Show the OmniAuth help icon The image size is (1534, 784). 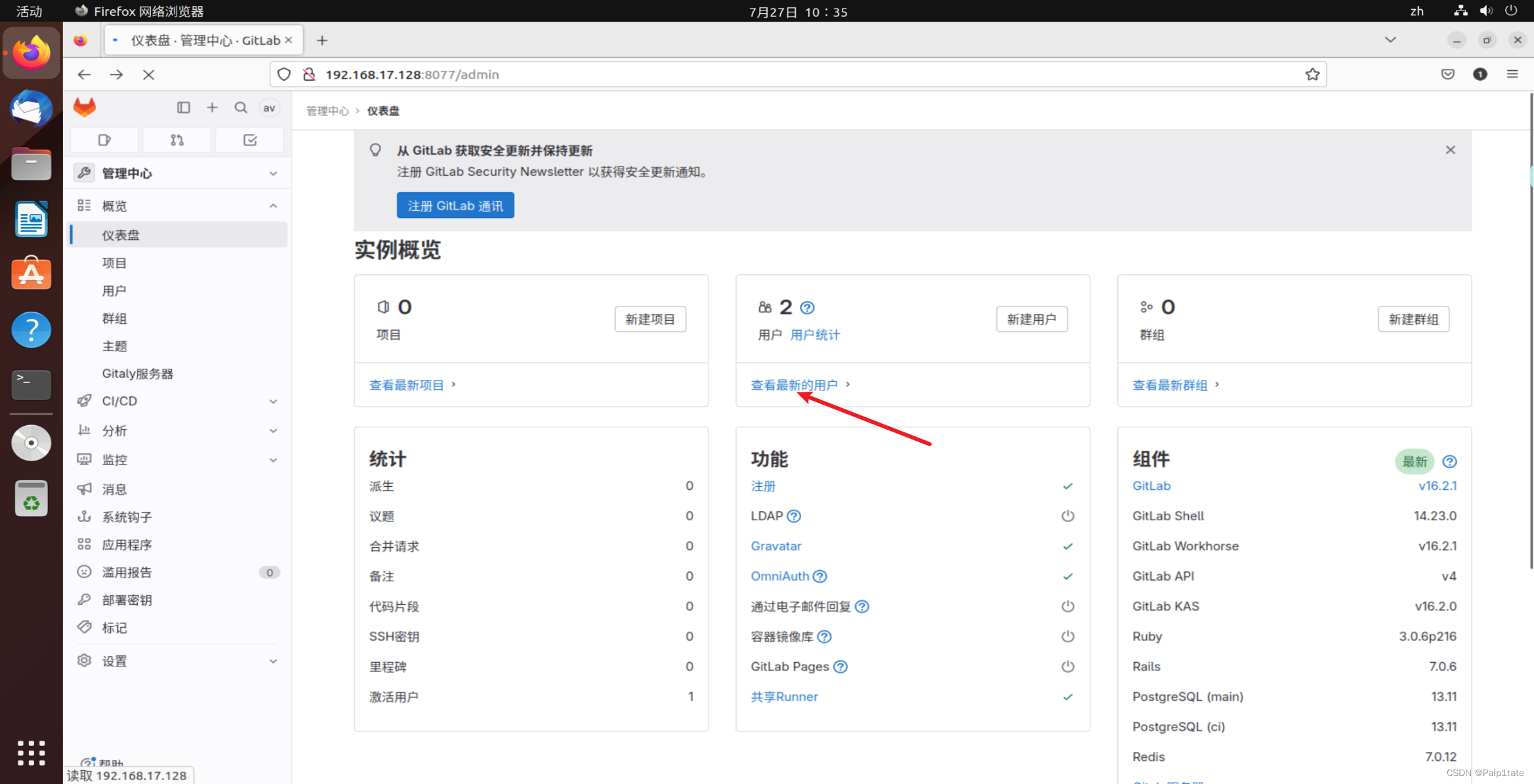pyautogui.click(x=820, y=577)
